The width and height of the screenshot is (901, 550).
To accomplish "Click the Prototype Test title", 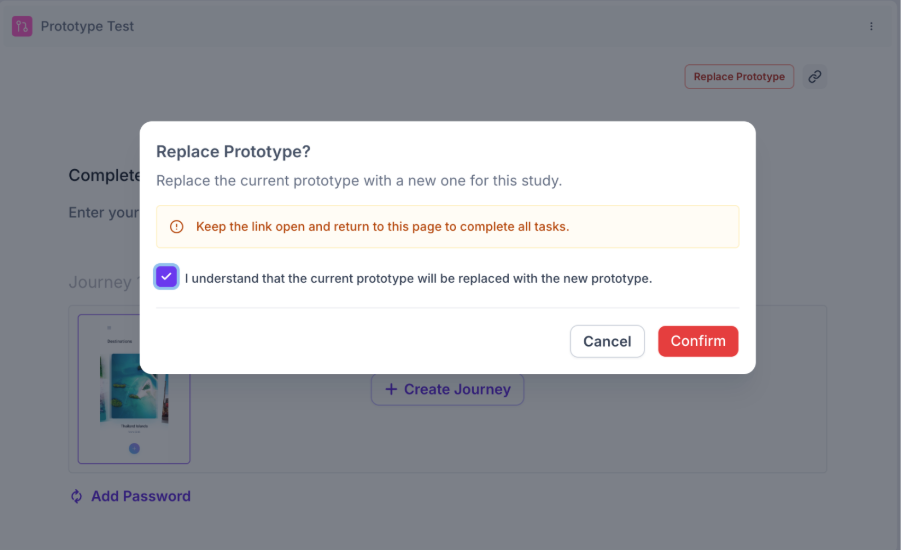I will tap(87, 26).
